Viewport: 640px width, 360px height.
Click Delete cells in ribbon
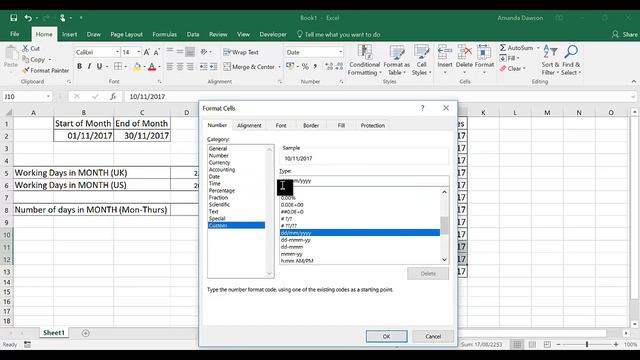pyautogui.click(x=464, y=60)
